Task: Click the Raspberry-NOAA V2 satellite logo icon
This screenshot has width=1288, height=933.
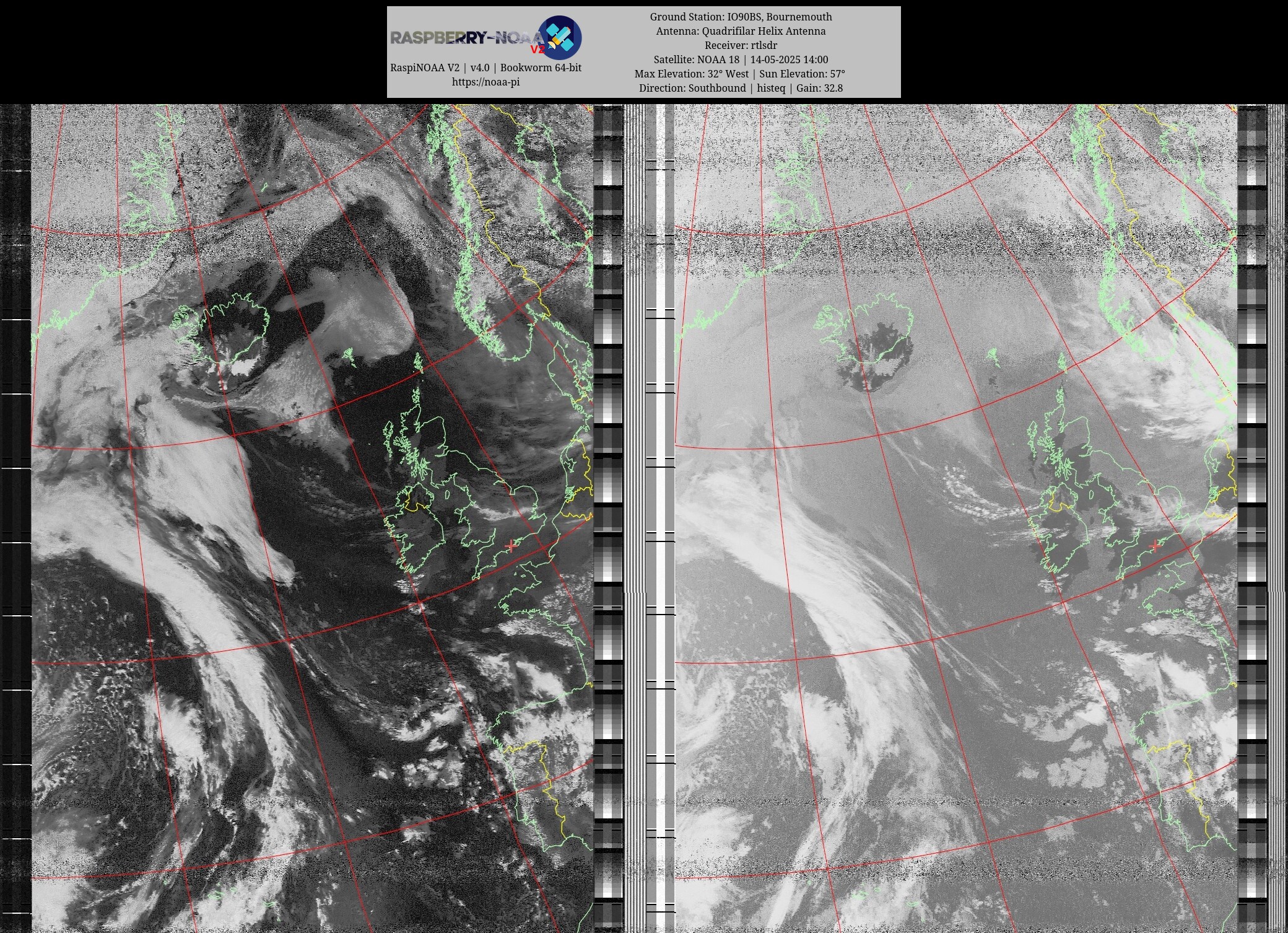Action: pos(559,37)
